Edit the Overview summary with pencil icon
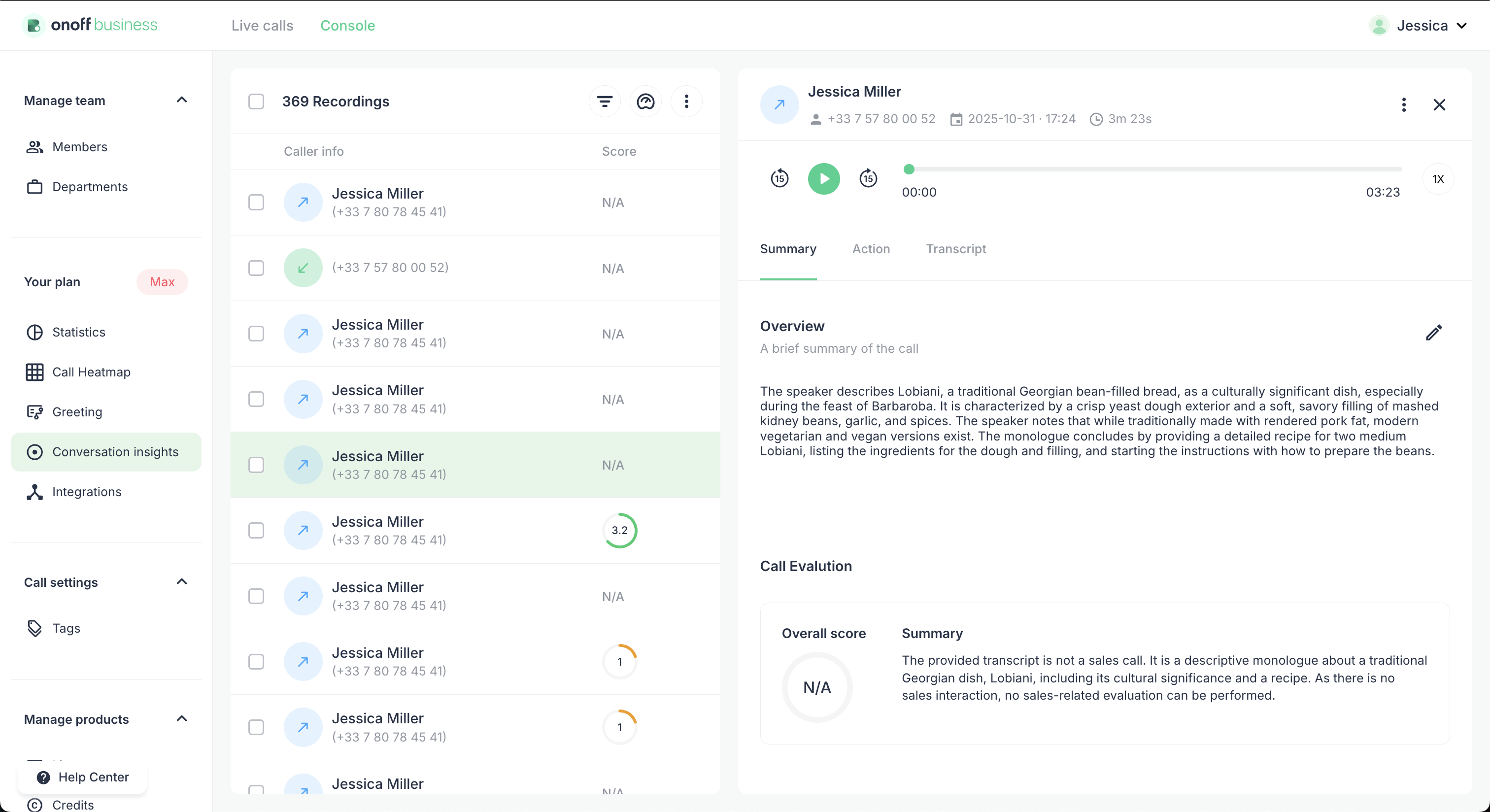1490x812 pixels. (1433, 333)
